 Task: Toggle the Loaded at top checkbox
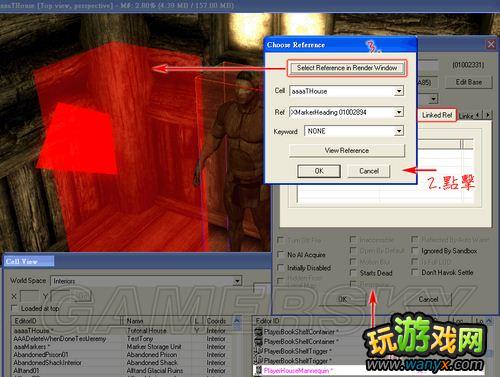click(14, 308)
